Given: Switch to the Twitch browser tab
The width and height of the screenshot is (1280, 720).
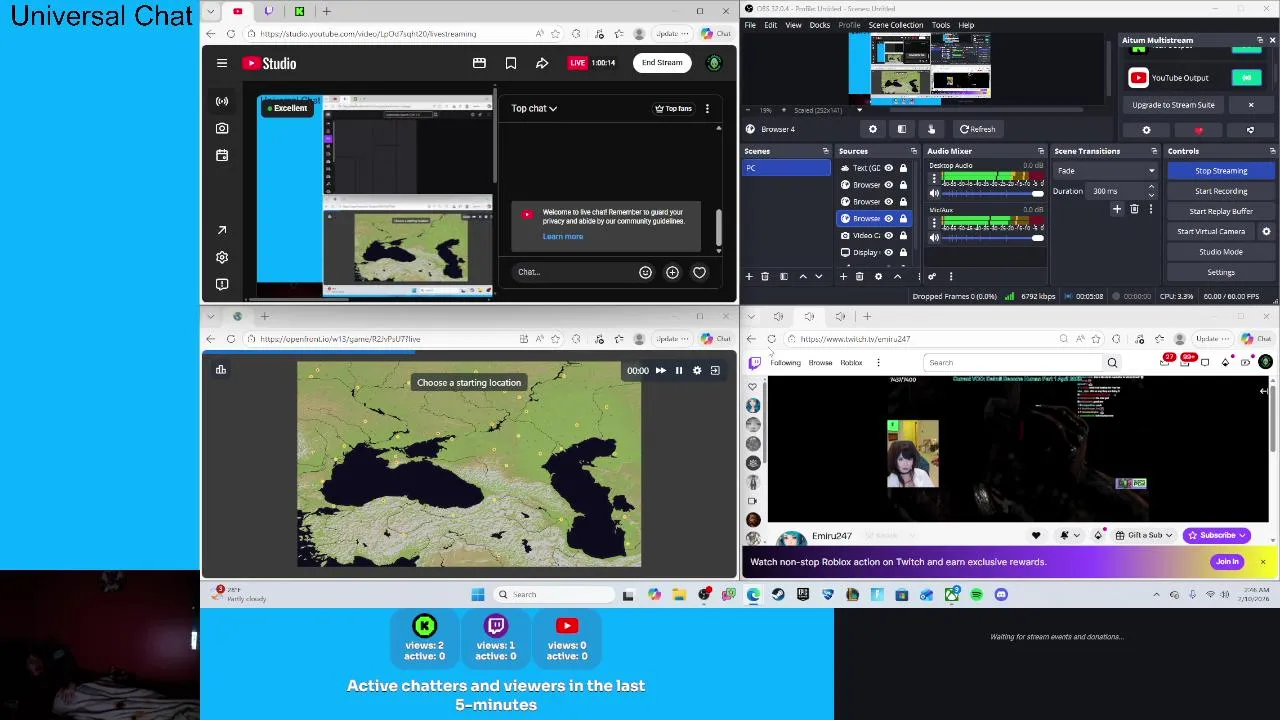Looking at the screenshot, I should pyautogui.click(x=268, y=11).
